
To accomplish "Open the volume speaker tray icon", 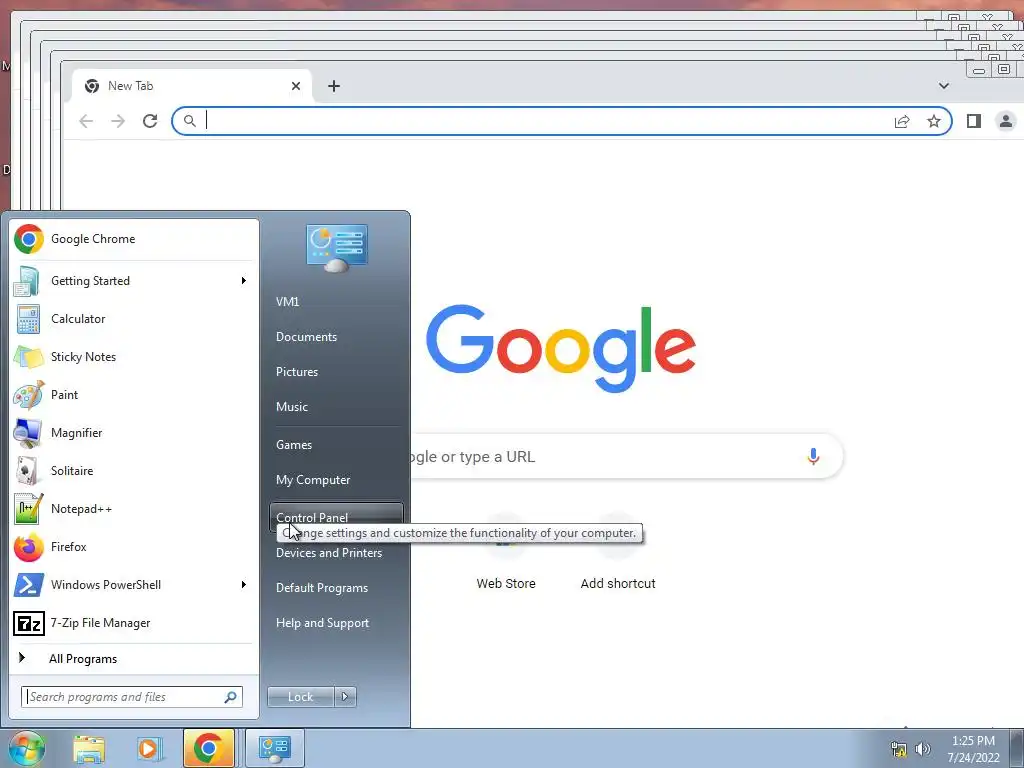I will click(x=923, y=749).
